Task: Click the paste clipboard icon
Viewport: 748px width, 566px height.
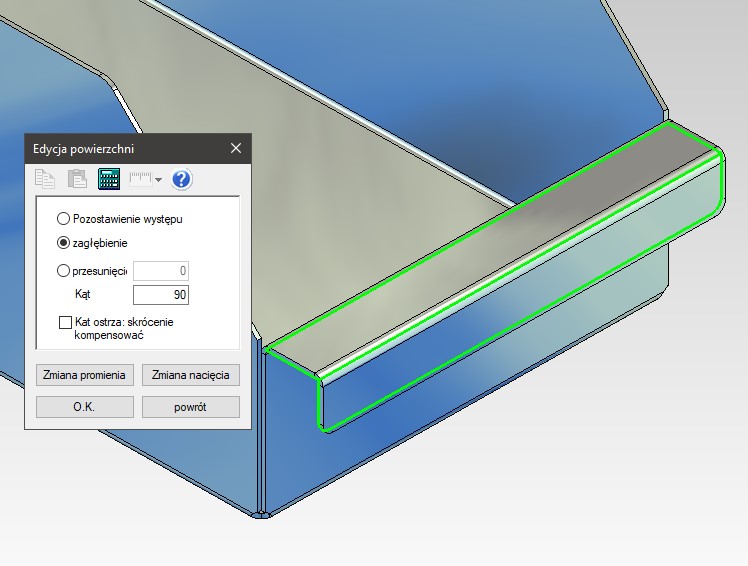Action: [x=77, y=179]
